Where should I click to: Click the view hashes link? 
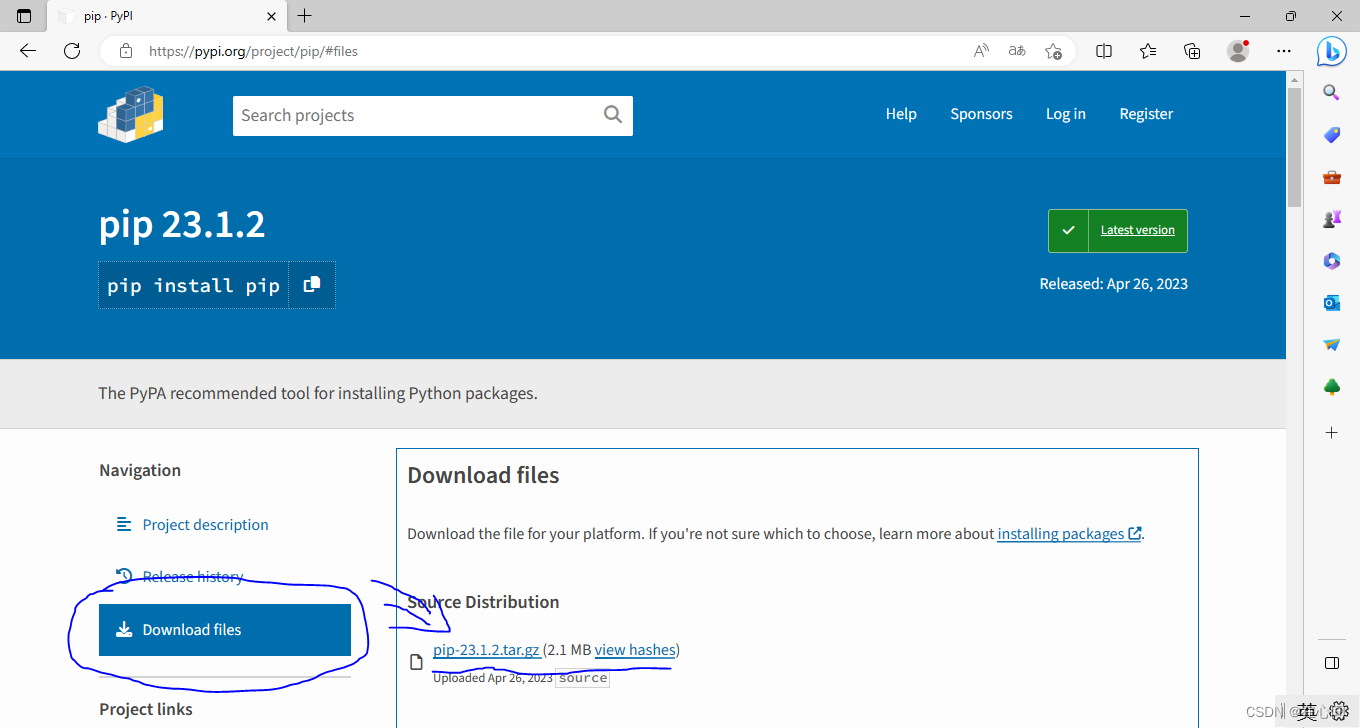tap(635, 650)
